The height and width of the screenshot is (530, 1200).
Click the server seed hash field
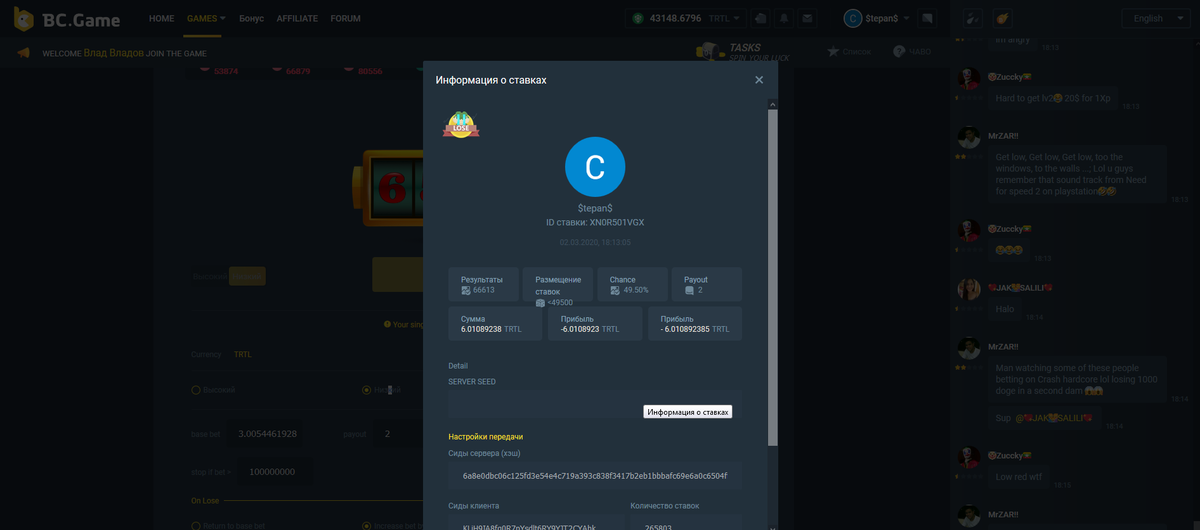(x=595, y=476)
